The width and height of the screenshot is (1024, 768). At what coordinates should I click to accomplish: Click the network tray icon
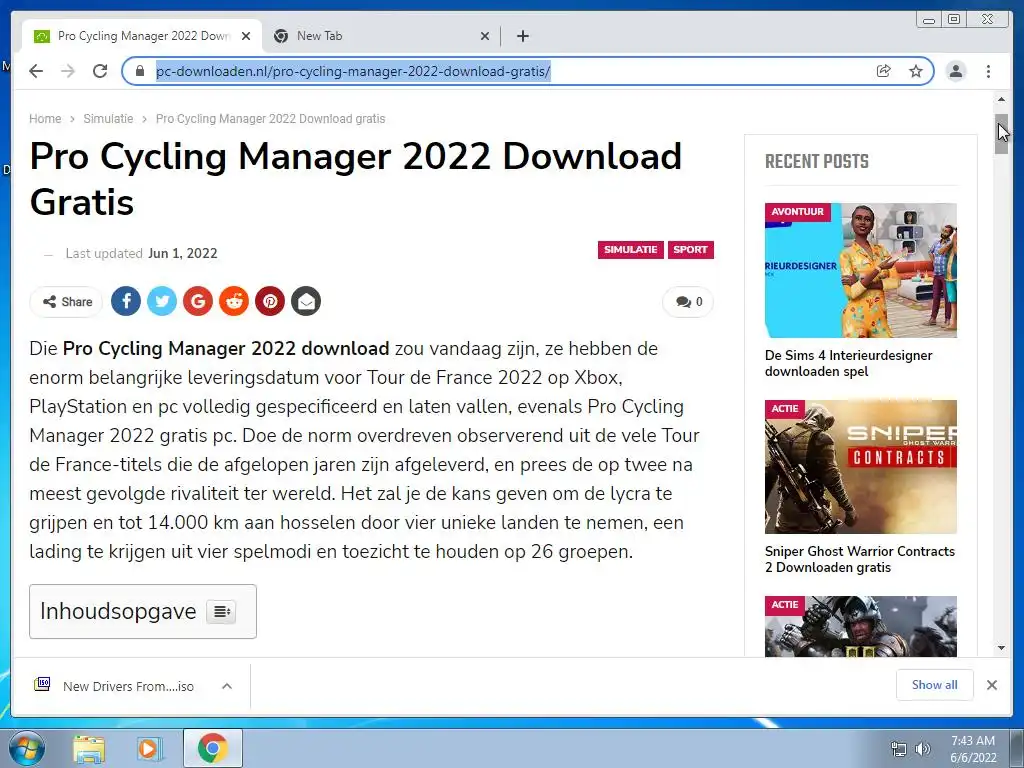(899, 749)
